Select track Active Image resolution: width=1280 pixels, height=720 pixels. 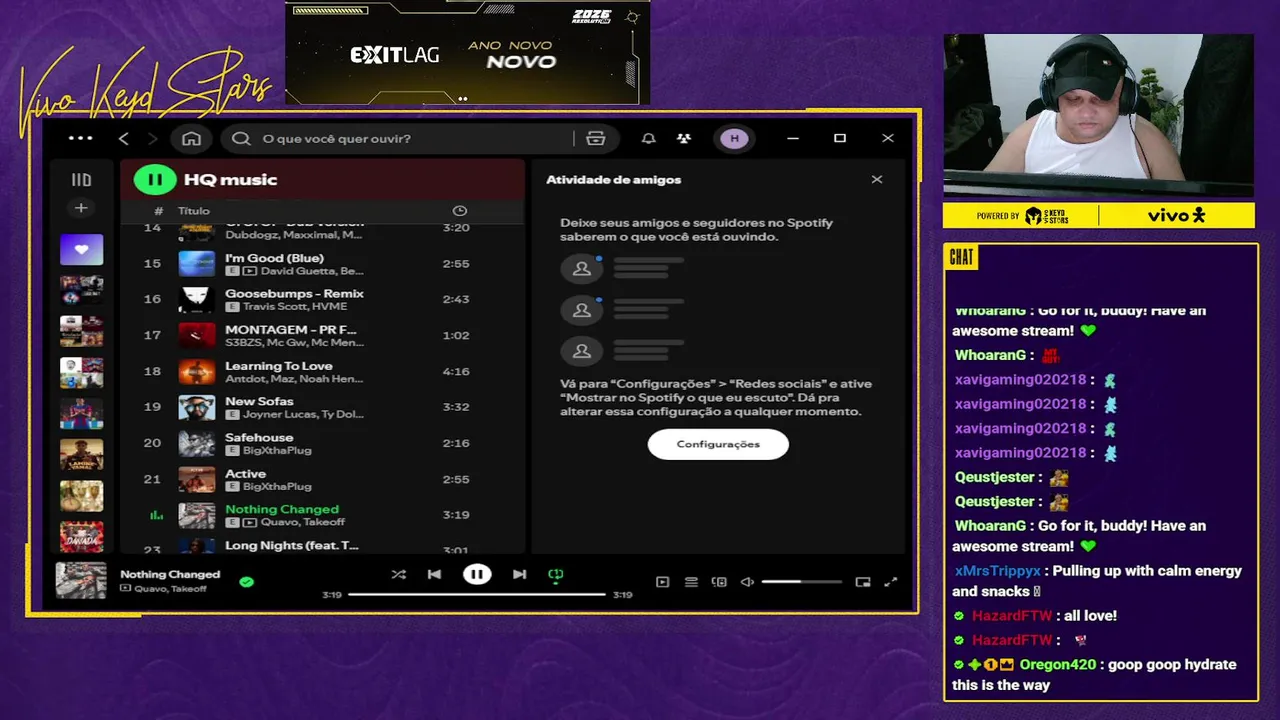(322, 480)
